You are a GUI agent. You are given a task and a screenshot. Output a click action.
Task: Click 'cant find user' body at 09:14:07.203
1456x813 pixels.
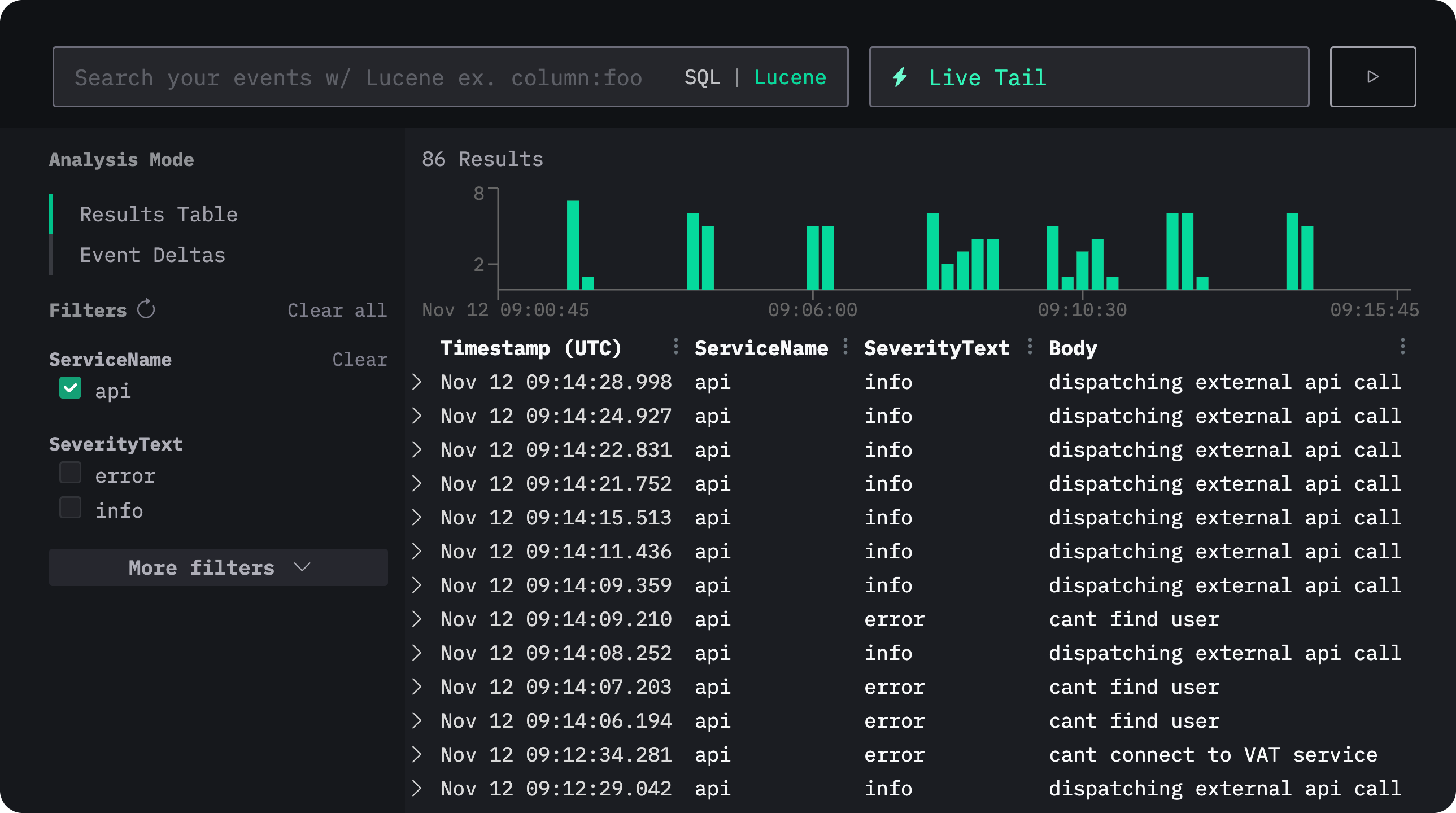pyautogui.click(x=1134, y=687)
